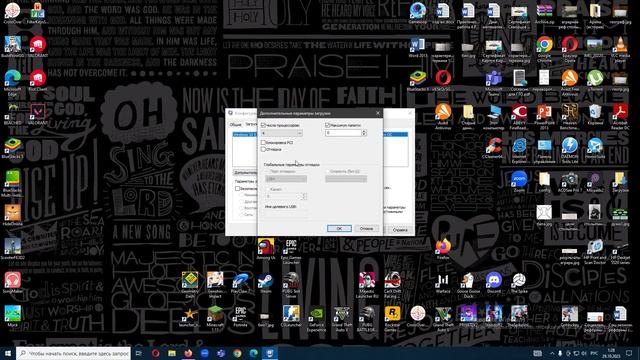This screenshot has height=360, width=640.
Task: Click the taskbar search box
Action: (x=73, y=353)
